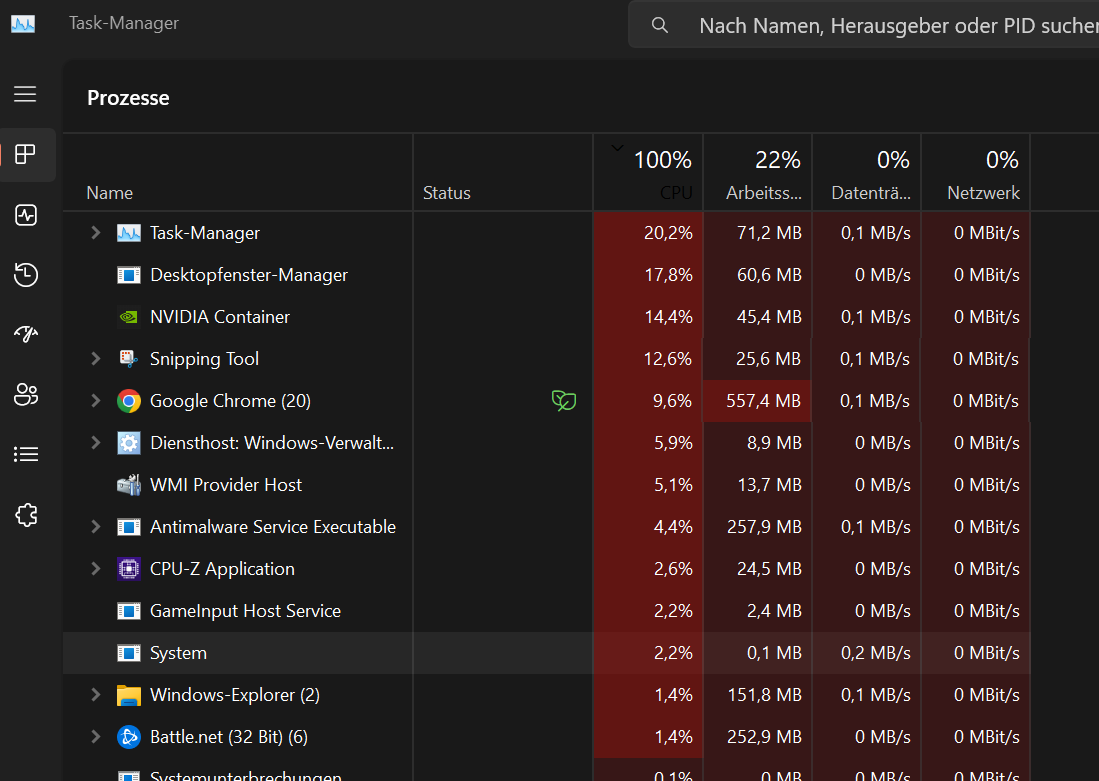This screenshot has width=1099, height=781.
Task: Click the NVIDIA Container icon
Action: point(129,317)
